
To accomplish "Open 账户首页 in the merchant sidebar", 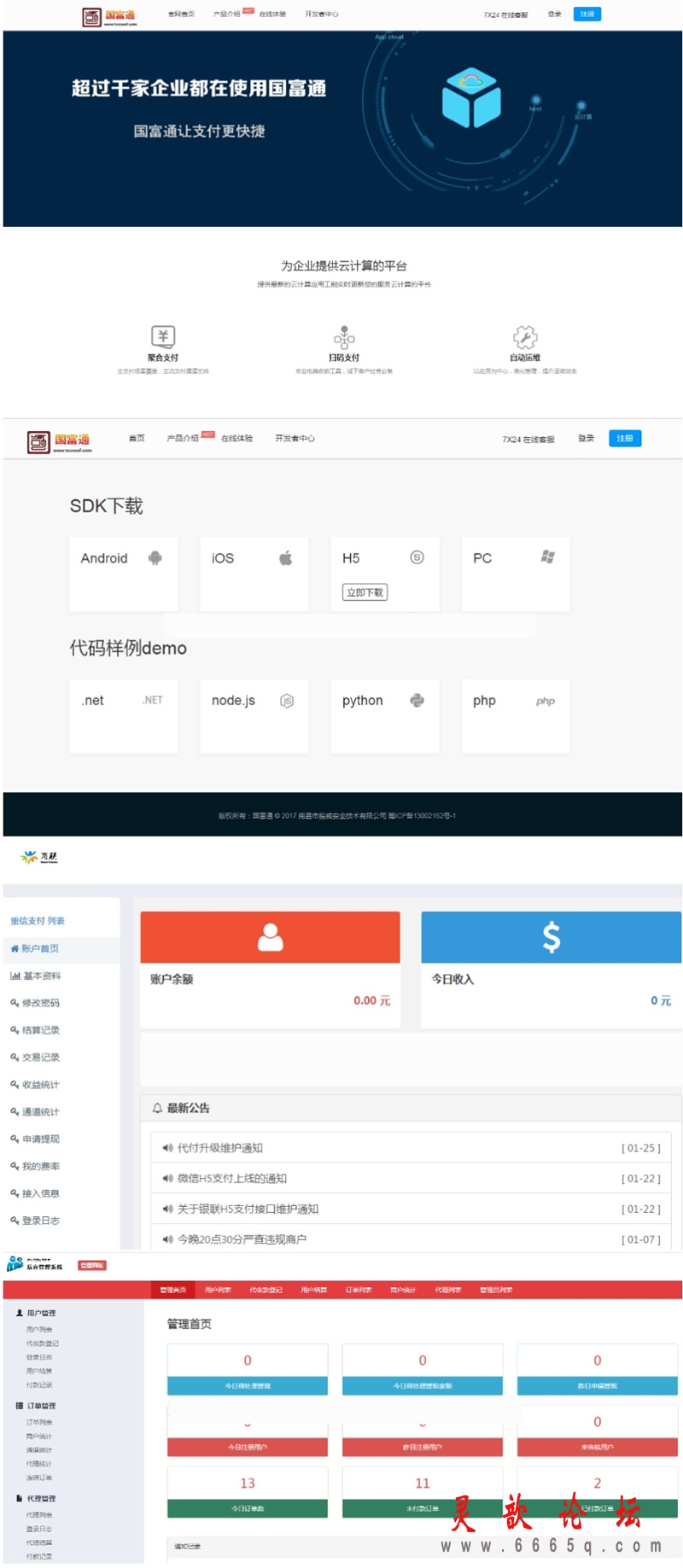I will point(61,948).
